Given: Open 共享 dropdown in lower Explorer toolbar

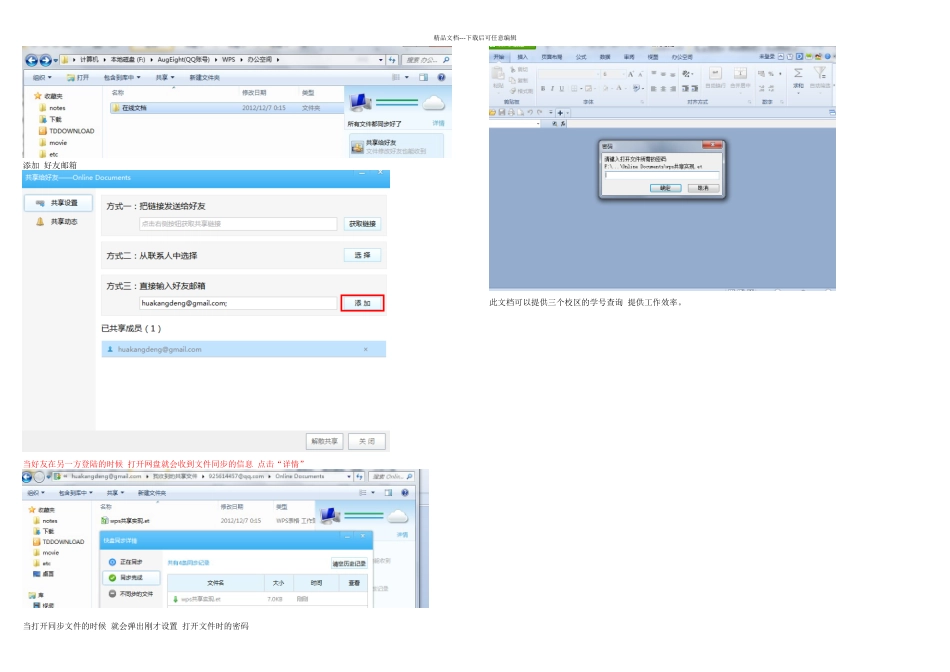Looking at the screenshot, I should click(115, 493).
